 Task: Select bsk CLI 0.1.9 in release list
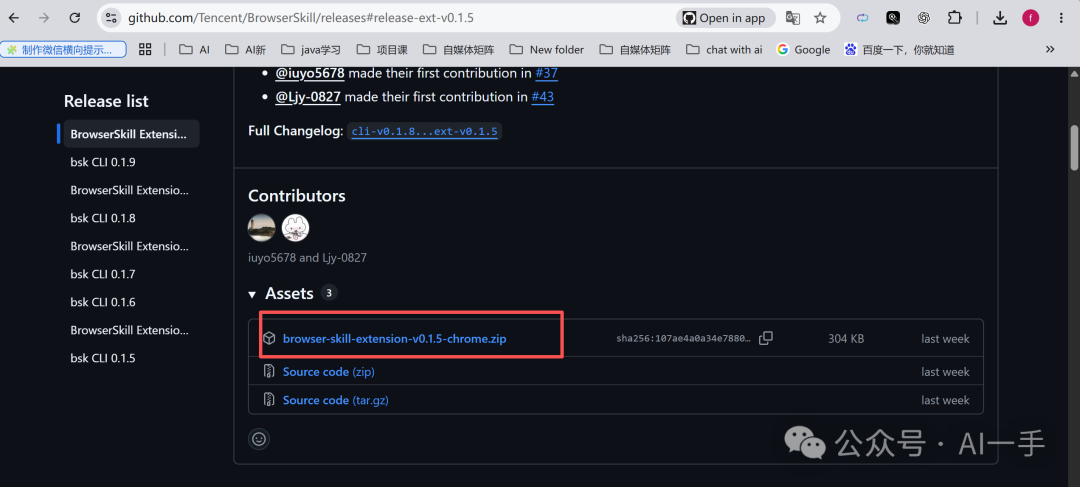[x=103, y=162]
